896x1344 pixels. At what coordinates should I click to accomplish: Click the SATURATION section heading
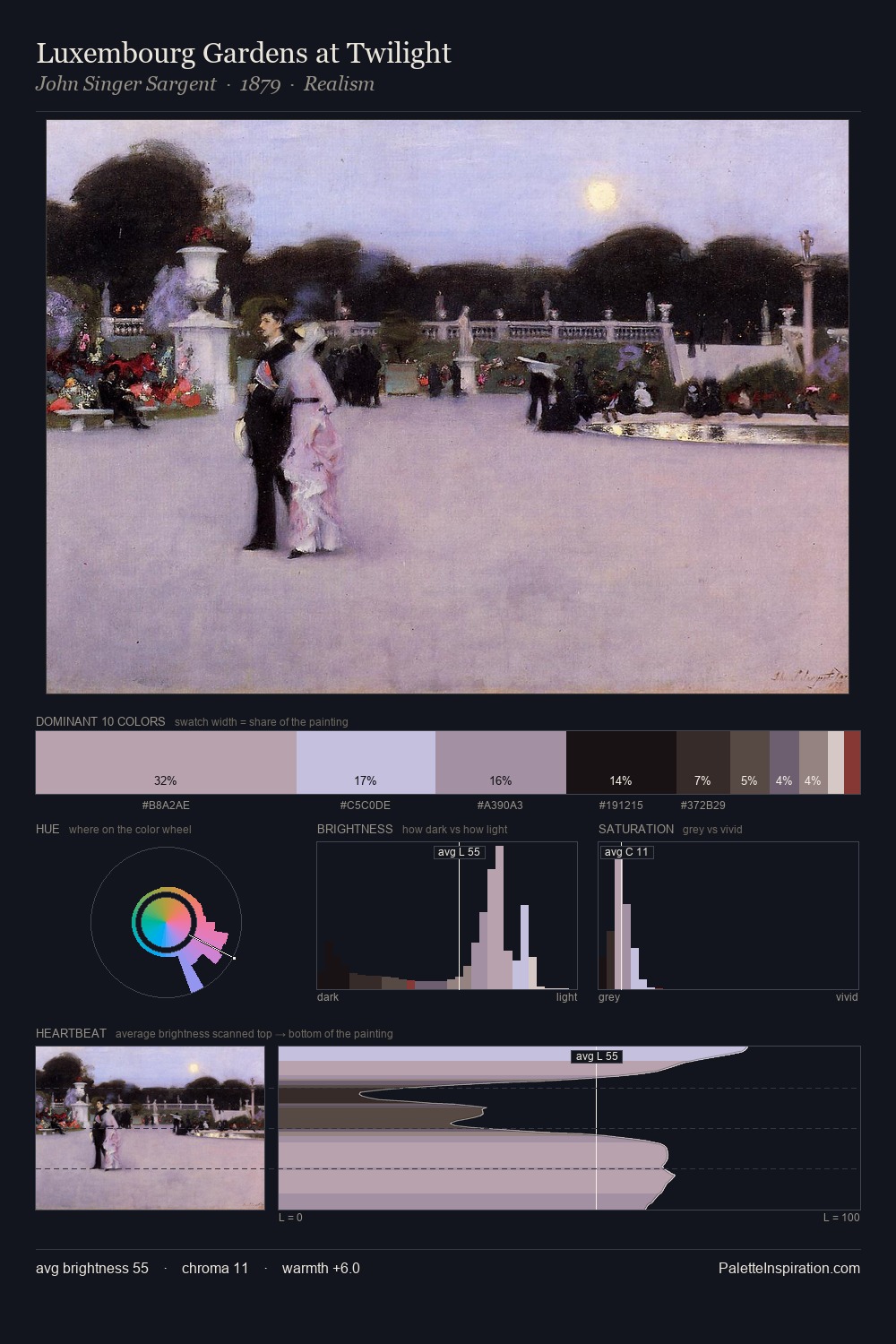pos(636,829)
